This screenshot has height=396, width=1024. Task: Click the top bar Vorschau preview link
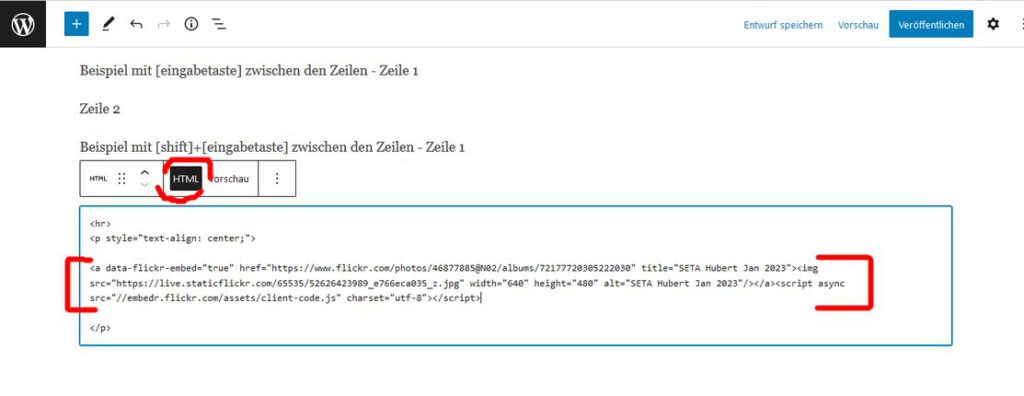pos(858,25)
